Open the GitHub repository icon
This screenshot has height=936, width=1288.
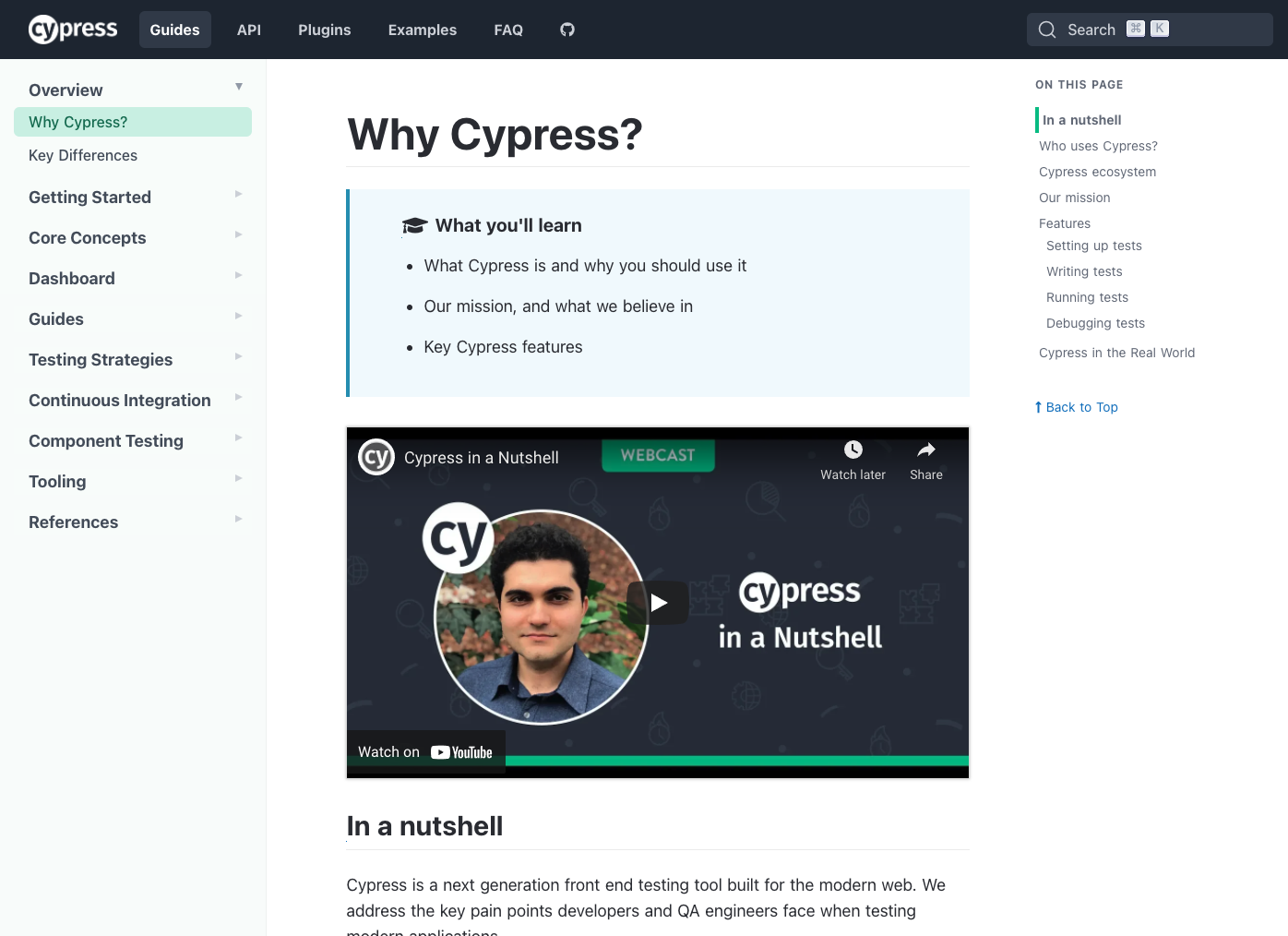[566, 29]
